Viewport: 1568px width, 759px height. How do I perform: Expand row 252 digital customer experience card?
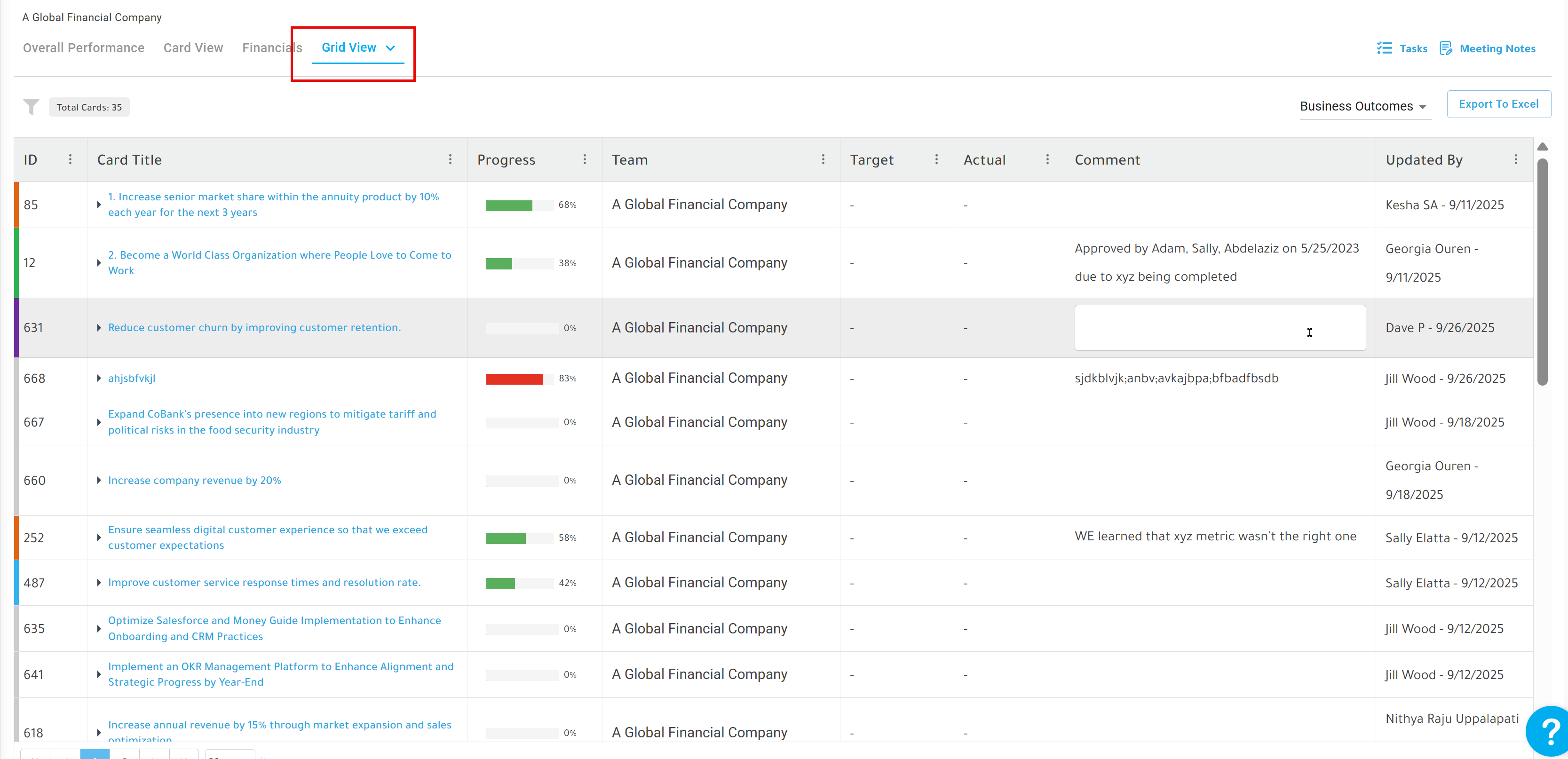tap(99, 538)
